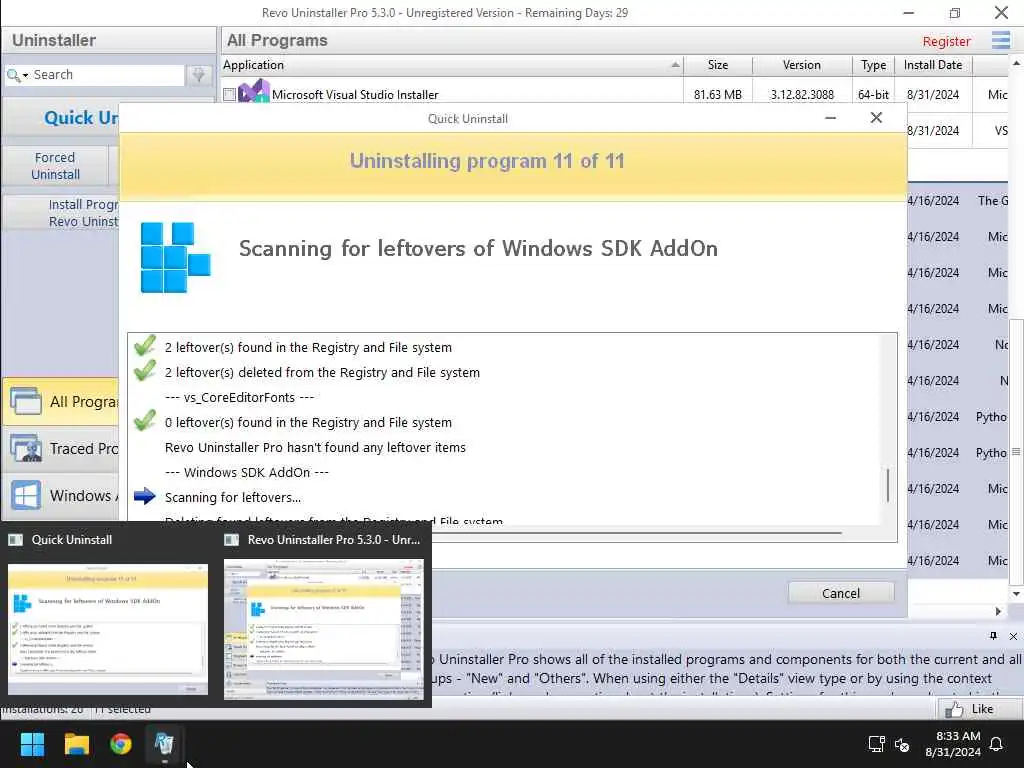
Task: Click the scroll-up arrow of program list
Action: (1016, 63)
